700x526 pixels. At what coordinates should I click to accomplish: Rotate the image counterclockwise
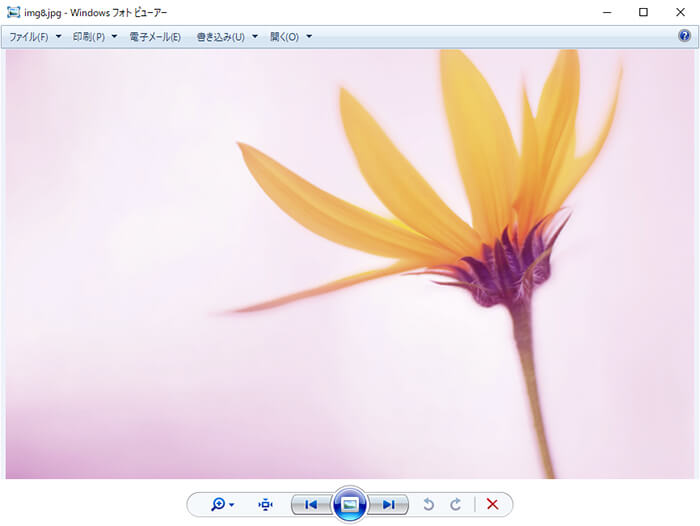(x=428, y=505)
